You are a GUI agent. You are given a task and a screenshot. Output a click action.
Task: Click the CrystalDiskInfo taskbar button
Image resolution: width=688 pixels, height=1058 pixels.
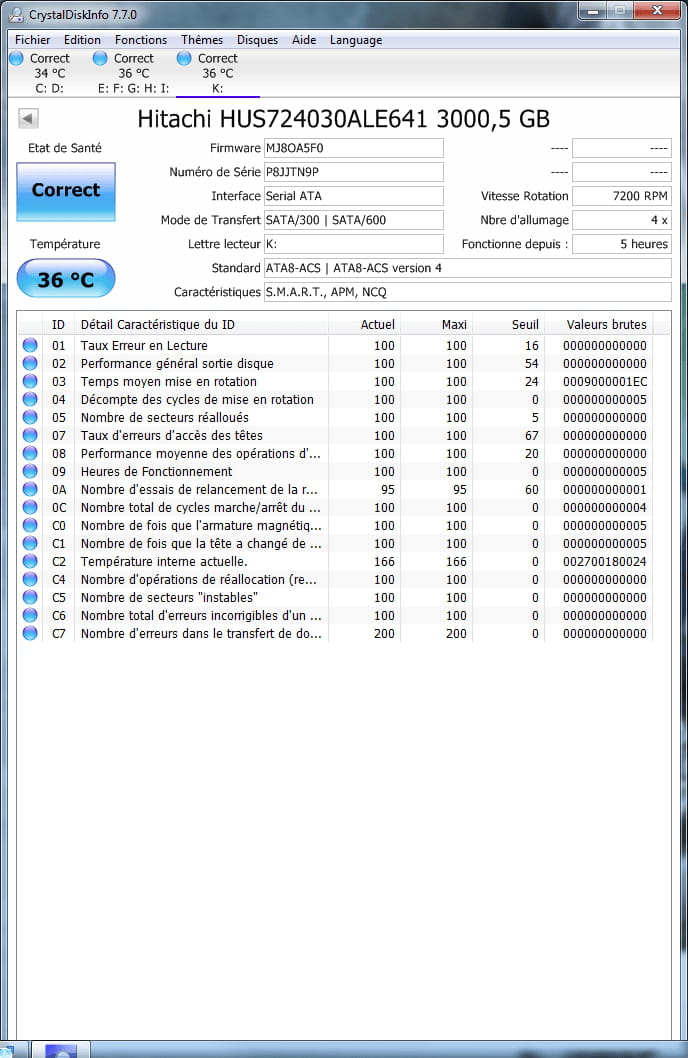(61, 1050)
